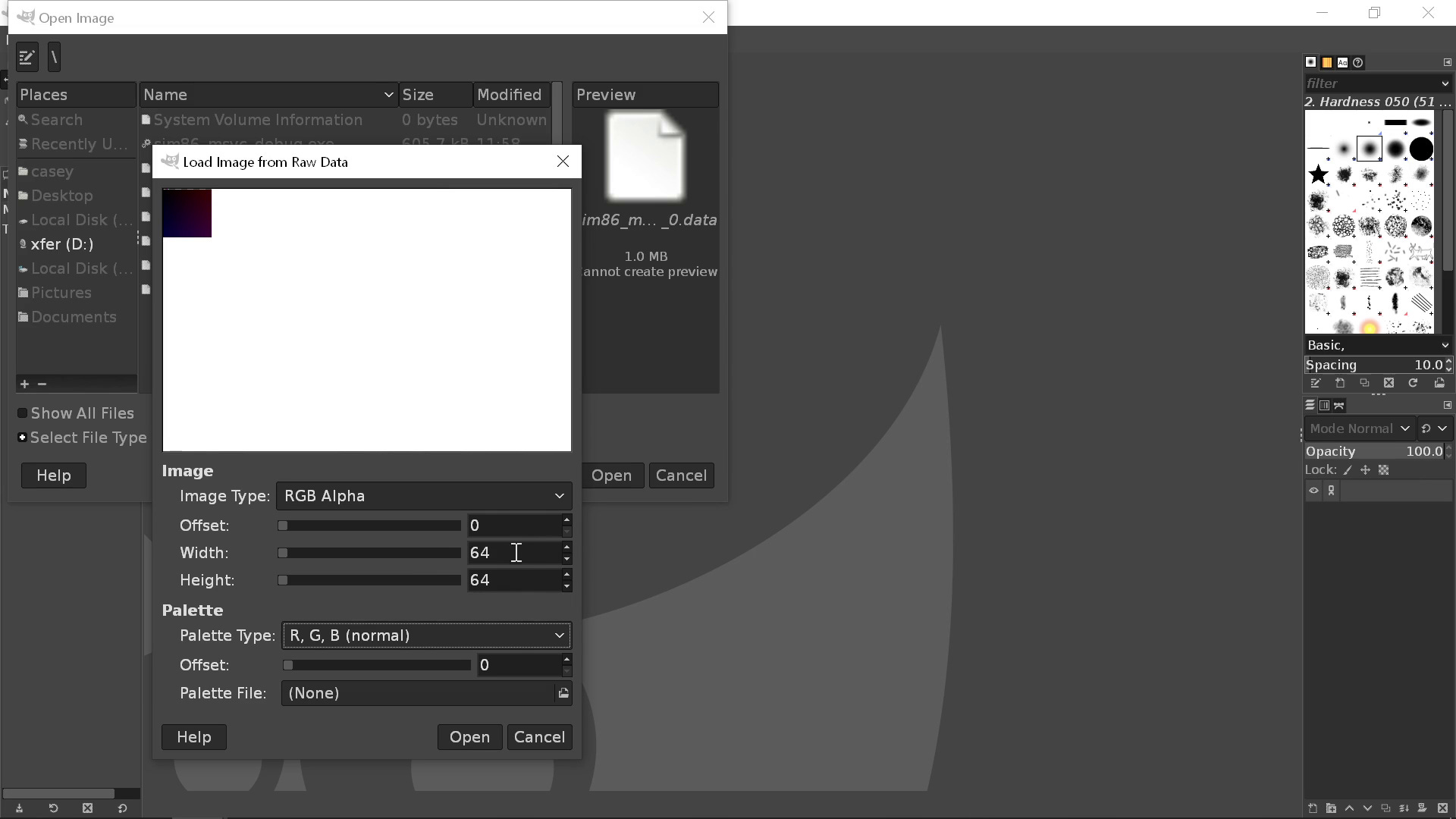
Task: Open the raw data file
Action: pyautogui.click(x=469, y=736)
